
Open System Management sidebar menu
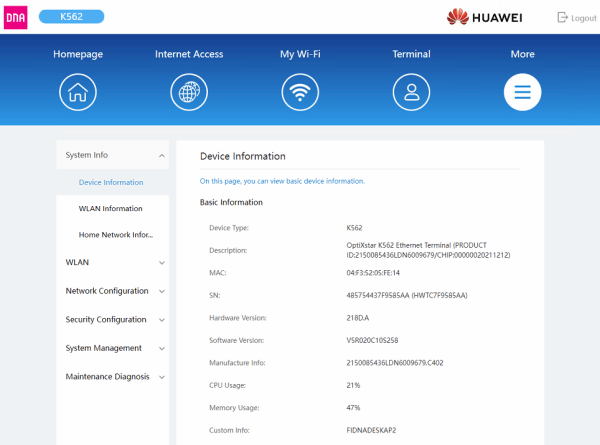tap(112, 348)
